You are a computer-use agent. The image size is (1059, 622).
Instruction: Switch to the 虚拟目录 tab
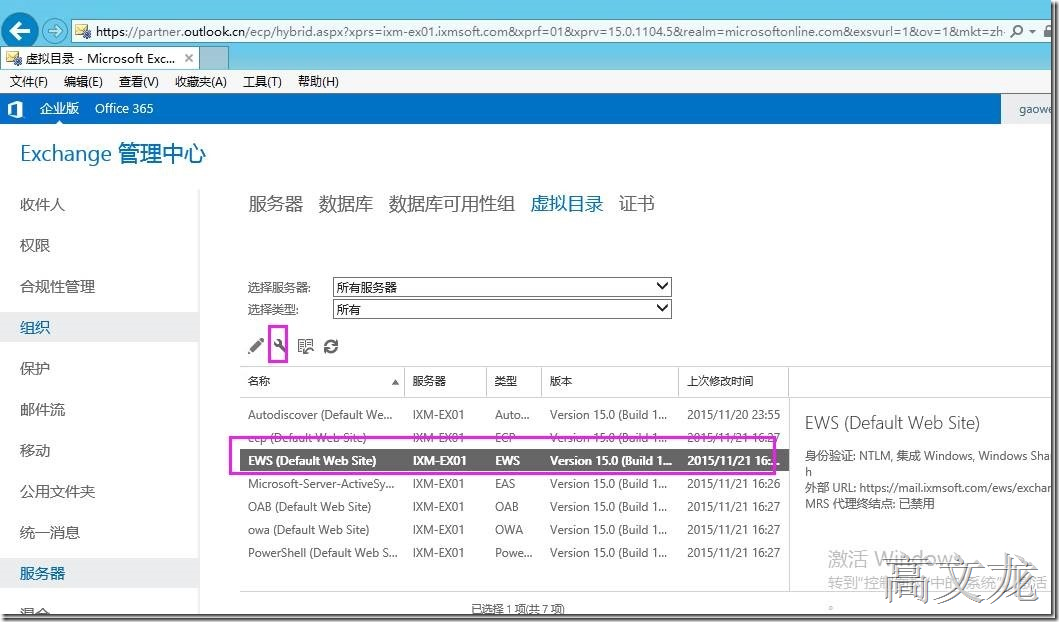click(567, 203)
